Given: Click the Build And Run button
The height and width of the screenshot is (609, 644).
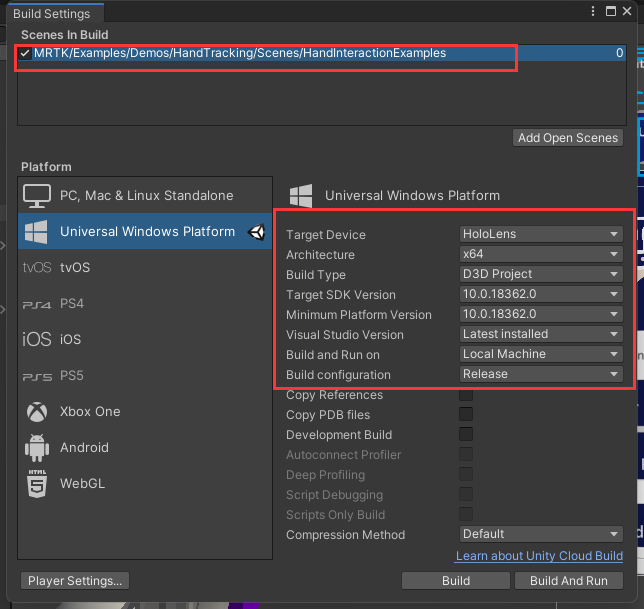Looking at the screenshot, I should (x=568, y=581).
